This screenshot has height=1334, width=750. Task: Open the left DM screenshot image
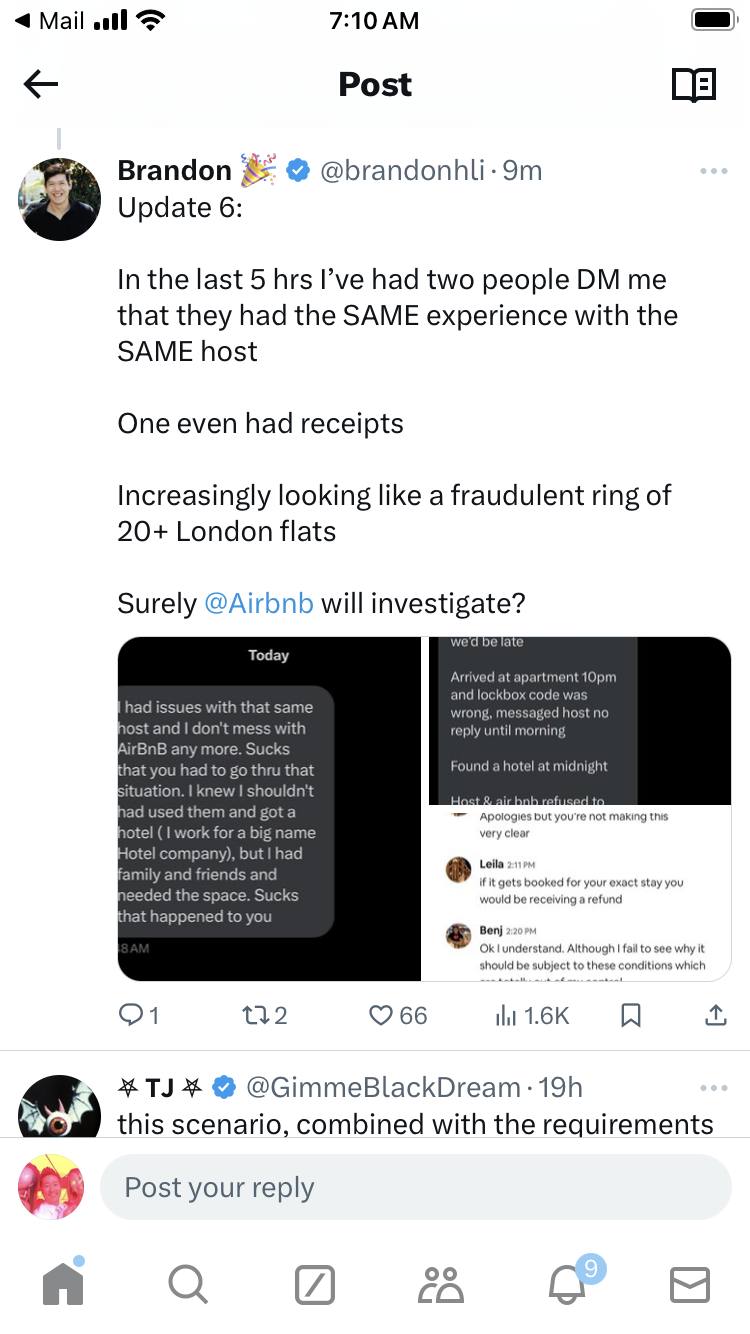pos(269,808)
